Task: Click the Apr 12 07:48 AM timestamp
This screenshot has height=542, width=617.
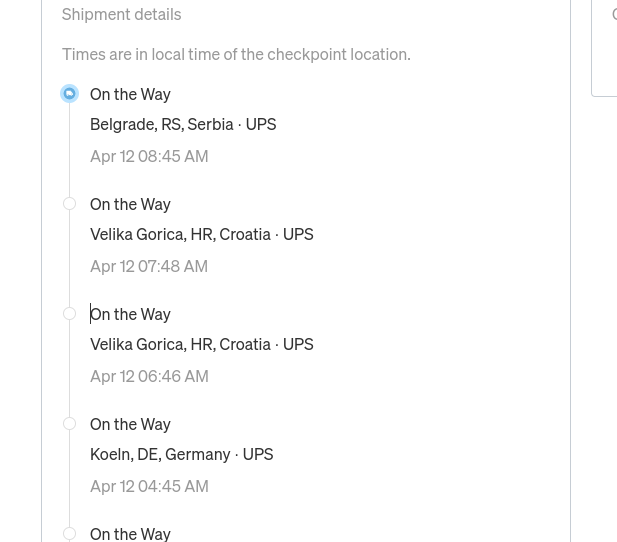Action: tap(149, 266)
